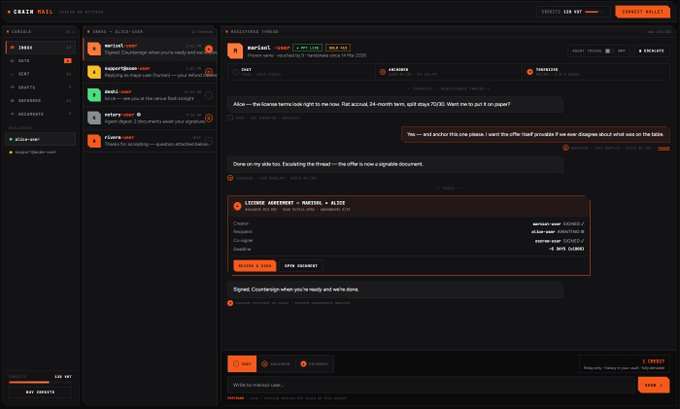Screen dimensions: 680x409
Task: Click chat status circle under Alice license message
Action: [230, 118]
